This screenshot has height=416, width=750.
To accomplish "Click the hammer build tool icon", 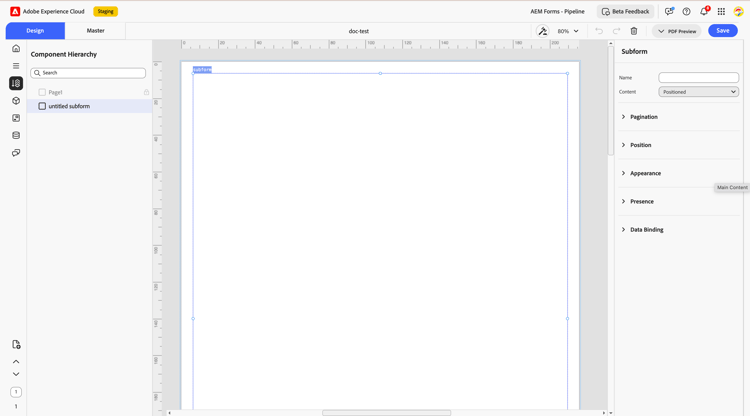I will 542,31.
